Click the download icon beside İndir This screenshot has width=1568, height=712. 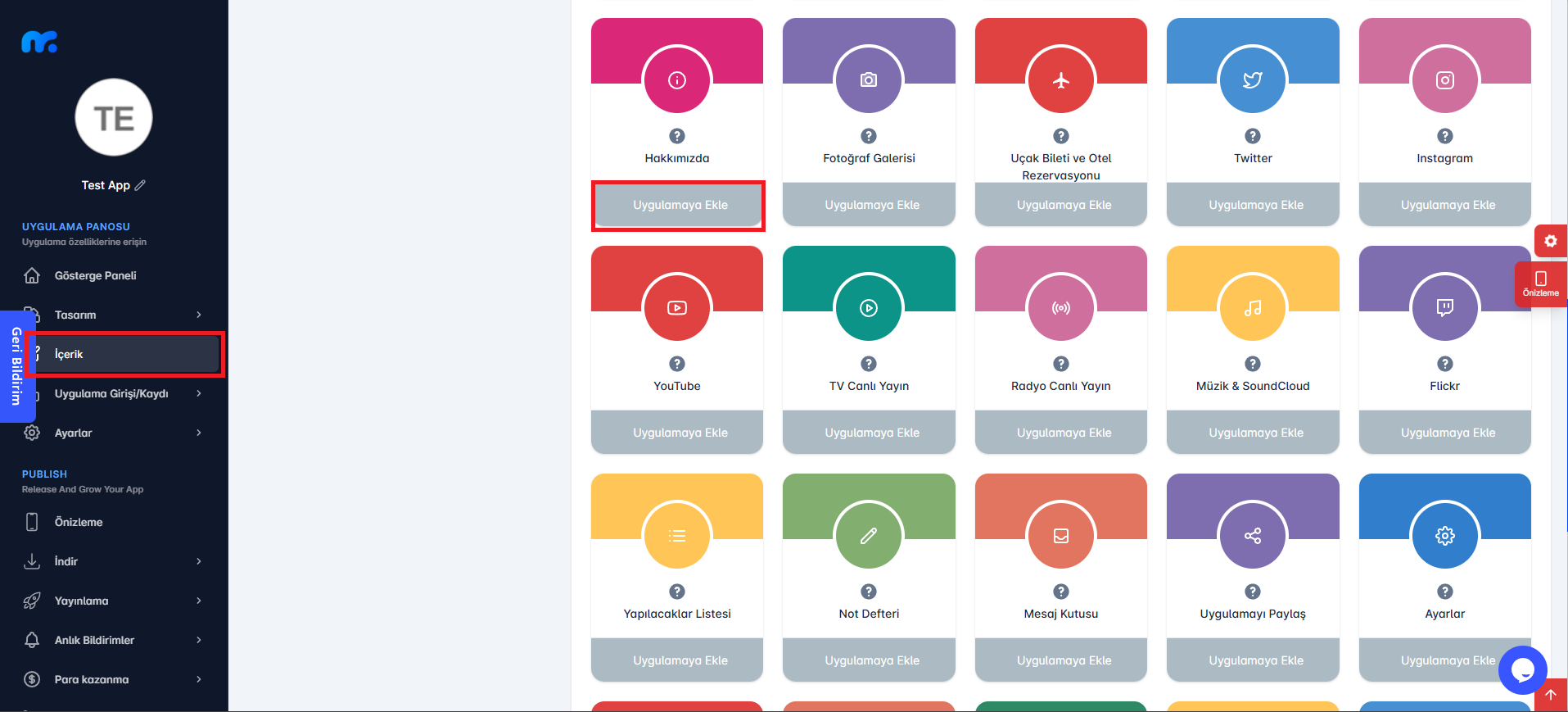click(x=32, y=561)
